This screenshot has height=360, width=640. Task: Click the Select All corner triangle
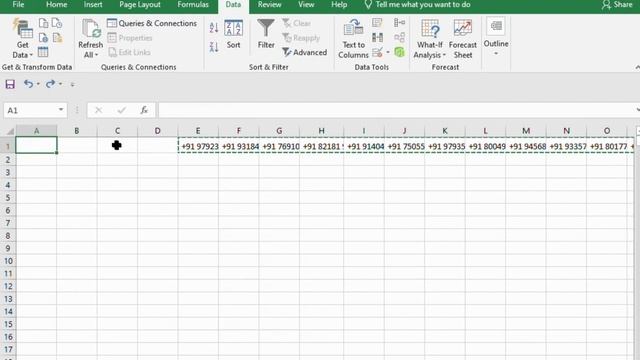tap(10, 131)
